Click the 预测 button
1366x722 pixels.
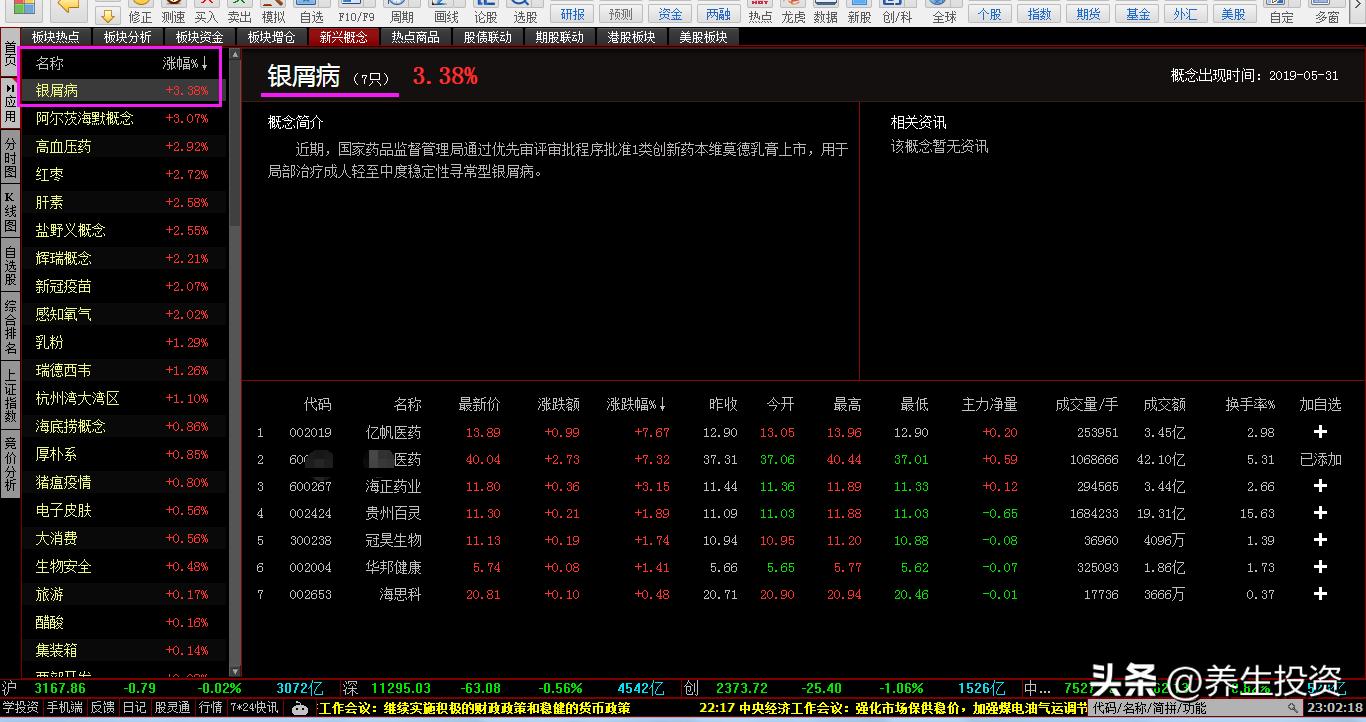pos(621,14)
